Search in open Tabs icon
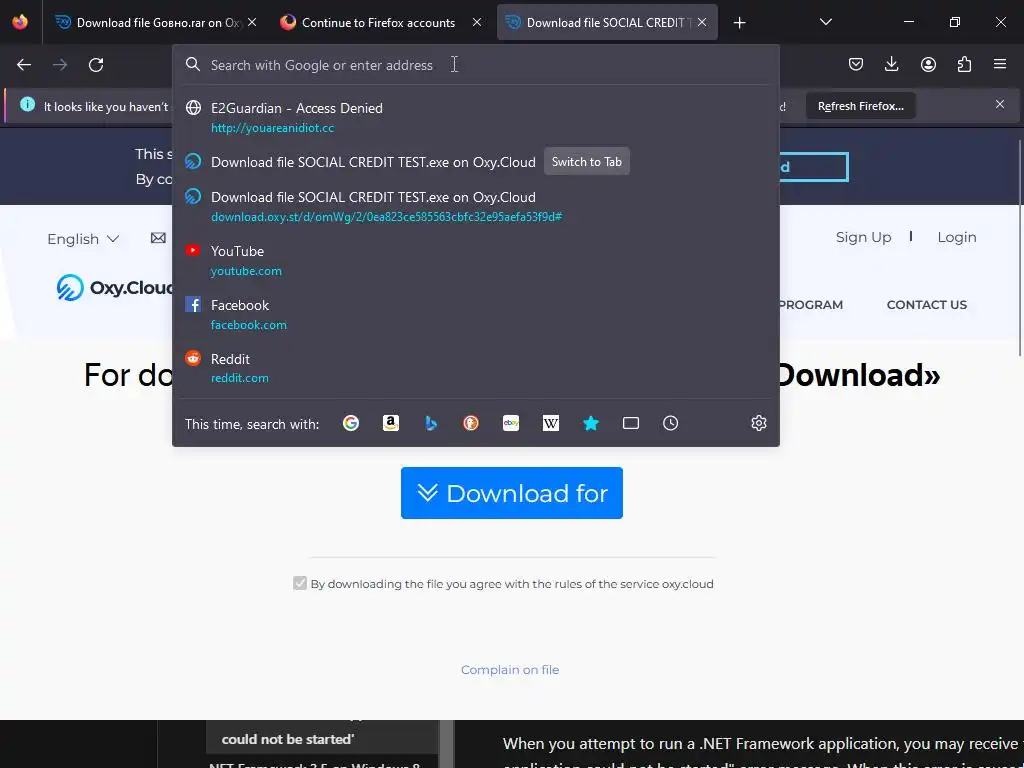This screenshot has height=768, width=1024. pyautogui.click(x=631, y=423)
